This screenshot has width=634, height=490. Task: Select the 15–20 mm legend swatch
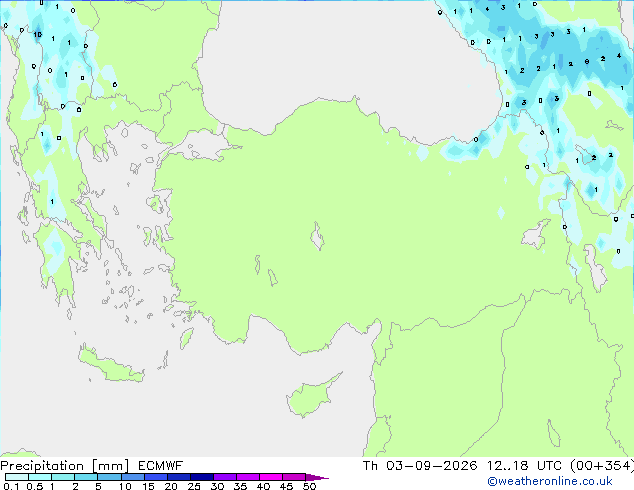pos(155,477)
